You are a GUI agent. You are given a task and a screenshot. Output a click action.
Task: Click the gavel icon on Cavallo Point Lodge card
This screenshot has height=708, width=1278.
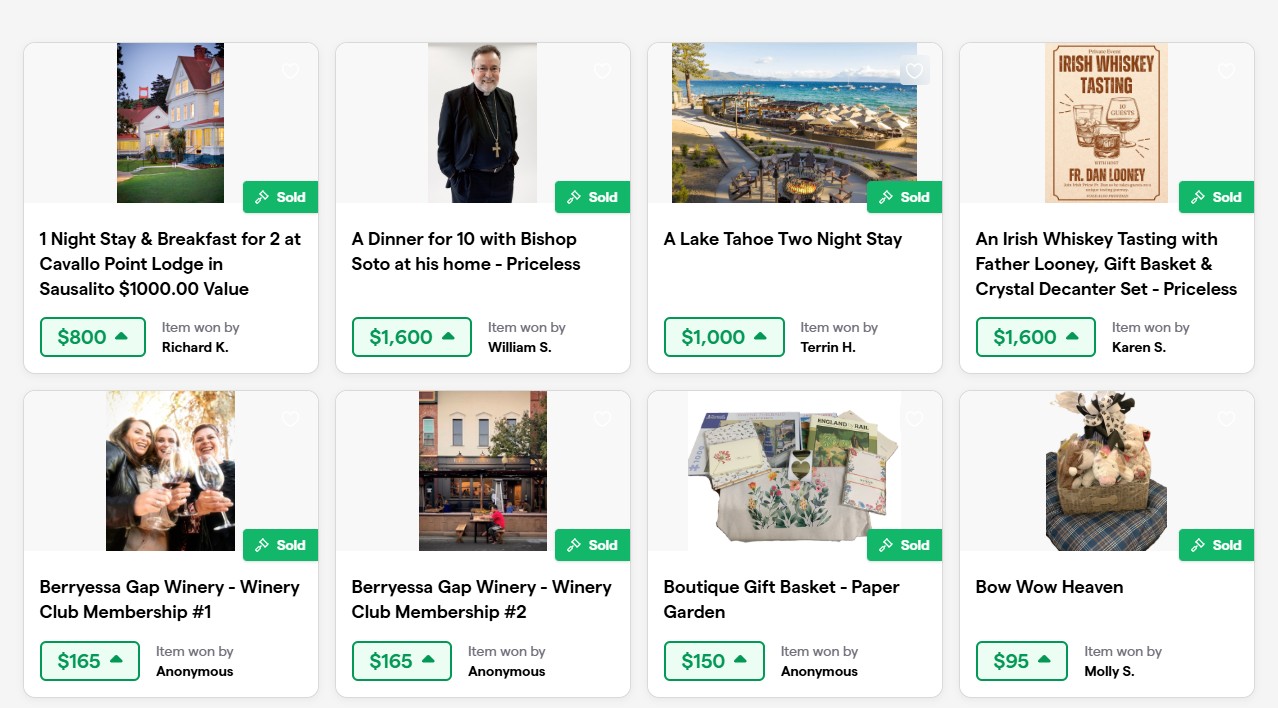(x=263, y=197)
